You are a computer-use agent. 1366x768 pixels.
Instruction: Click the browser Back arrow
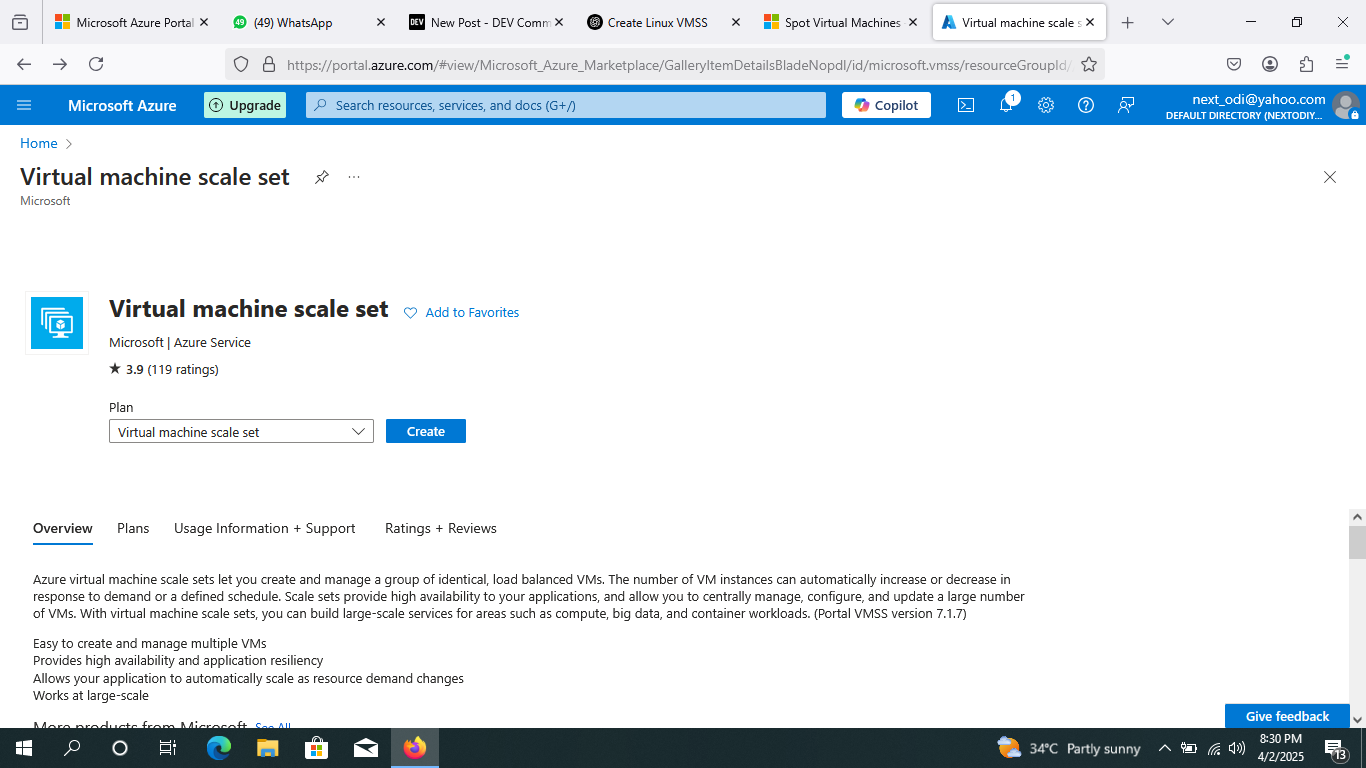click(x=24, y=64)
